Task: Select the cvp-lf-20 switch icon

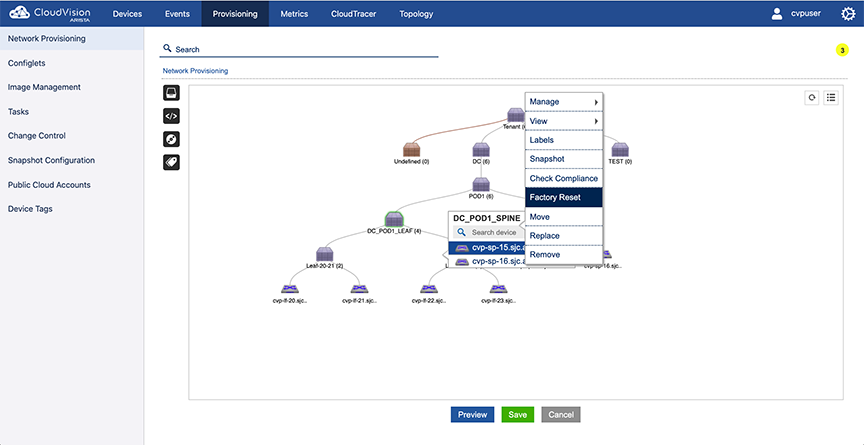Action: point(290,289)
